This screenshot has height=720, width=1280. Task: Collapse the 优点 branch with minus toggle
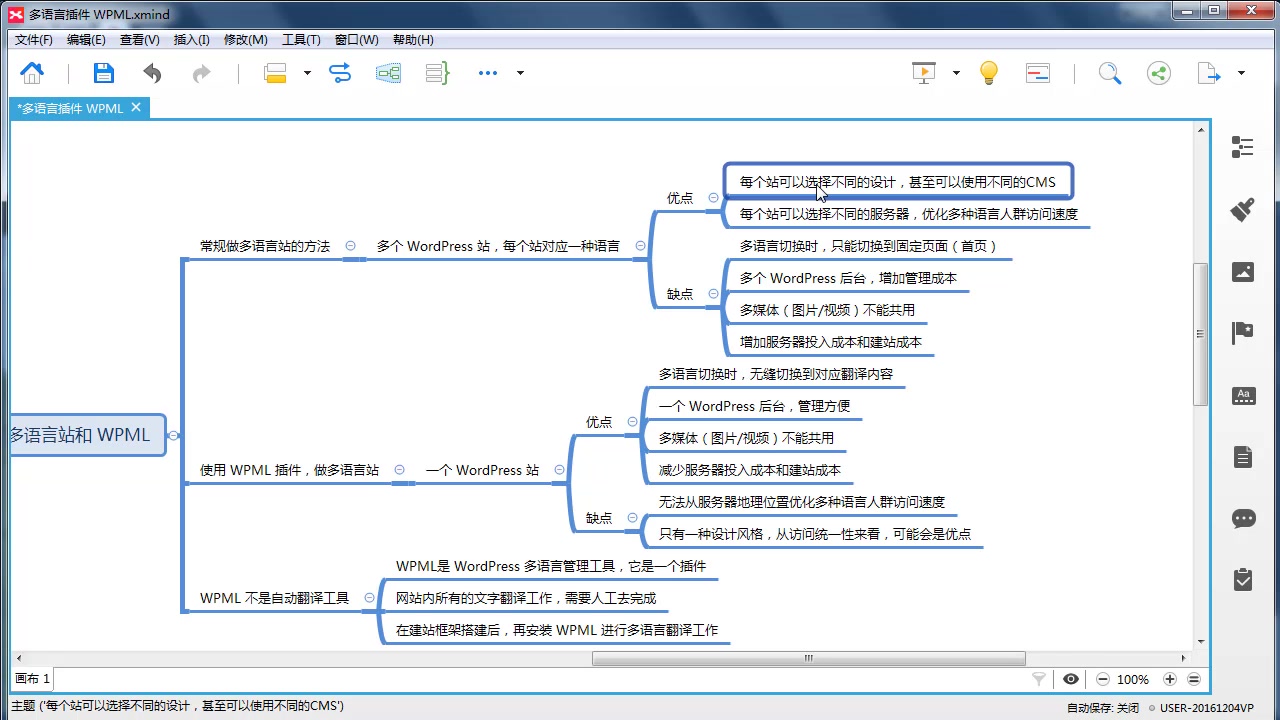point(714,198)
